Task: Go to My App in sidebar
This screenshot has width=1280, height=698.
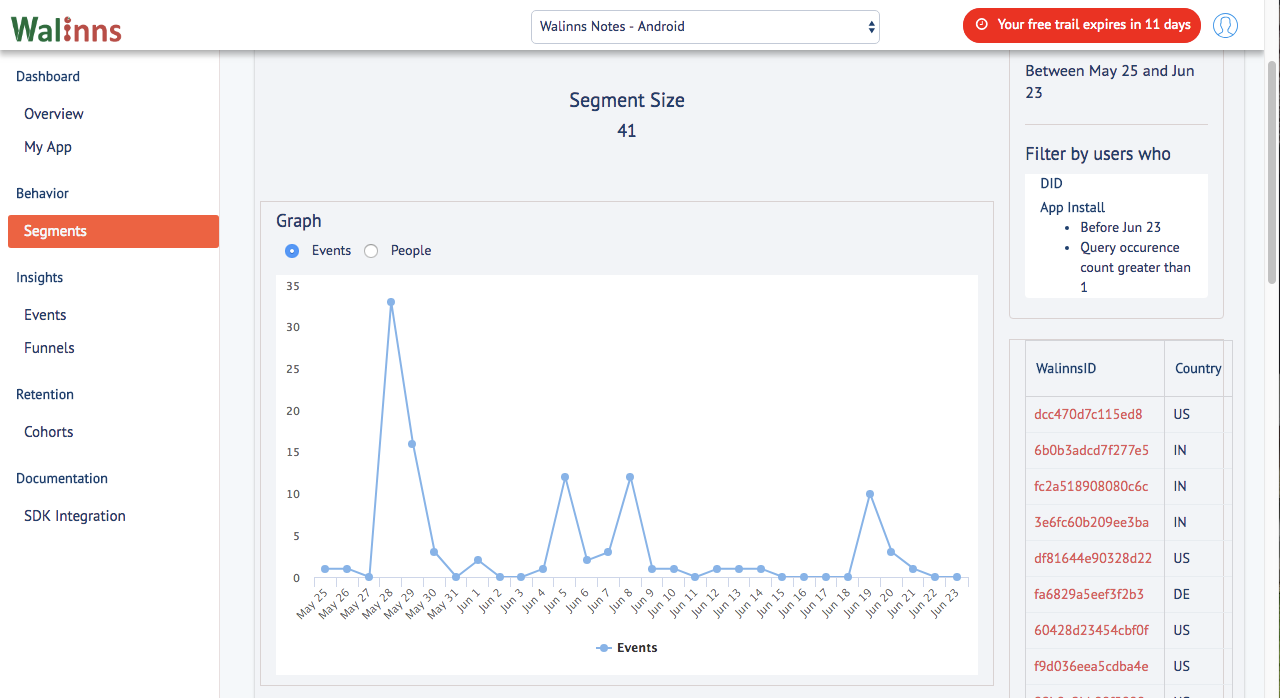Action: tap(48, 147)
